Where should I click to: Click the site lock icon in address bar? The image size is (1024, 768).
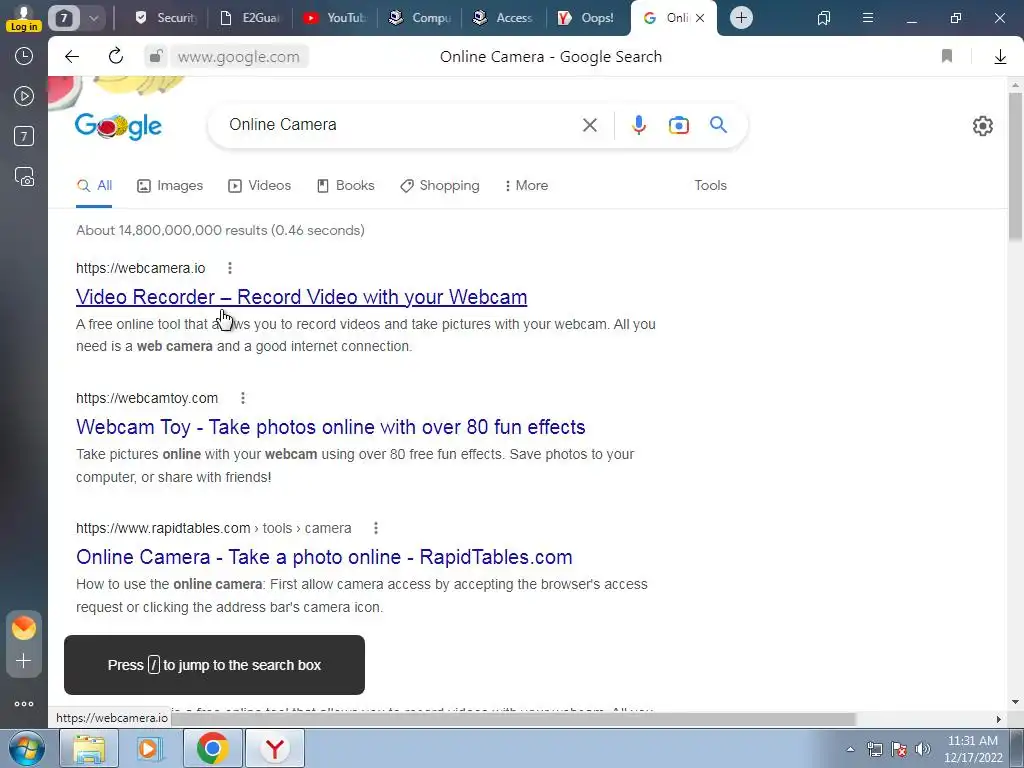tap(155, 57)
